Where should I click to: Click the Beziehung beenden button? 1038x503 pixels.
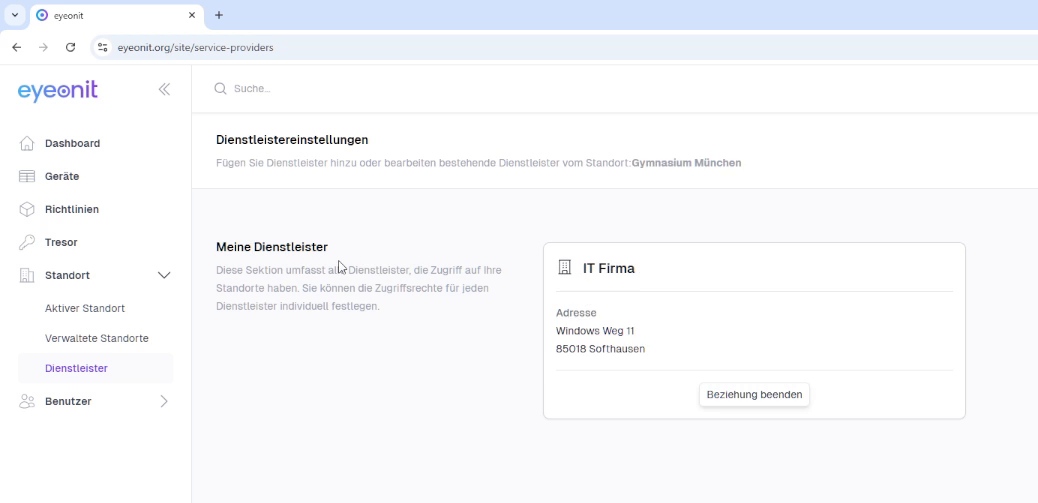point(754,395)
